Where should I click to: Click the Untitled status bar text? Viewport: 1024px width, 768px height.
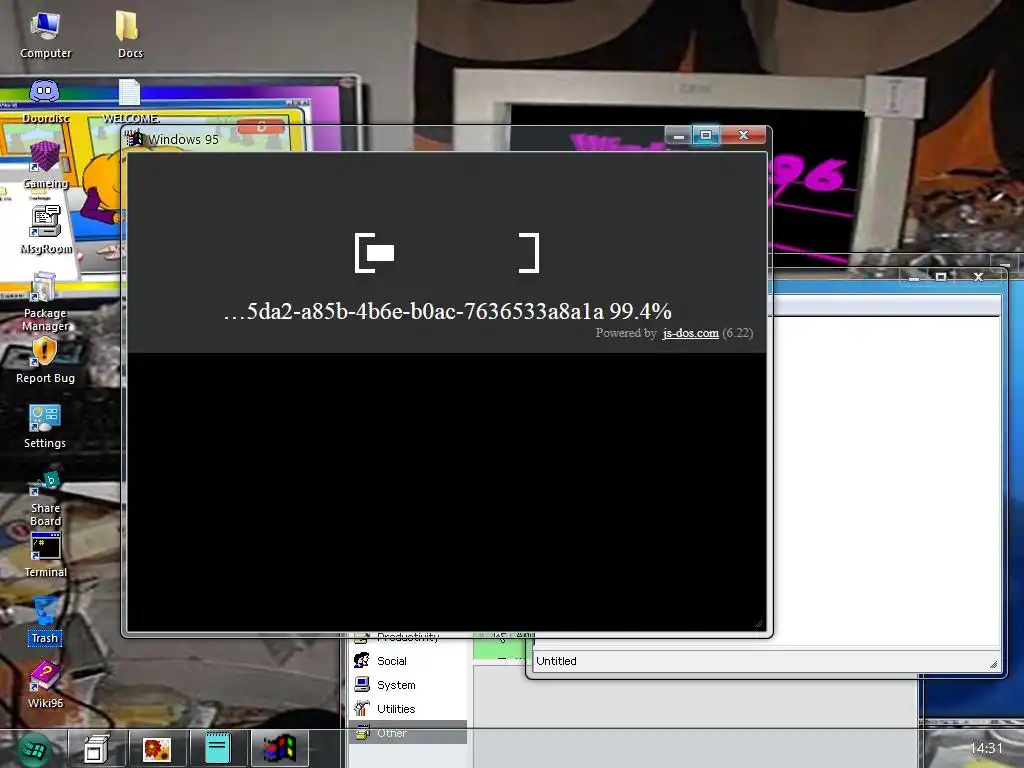pyautogui.click(x=556, y=661)
